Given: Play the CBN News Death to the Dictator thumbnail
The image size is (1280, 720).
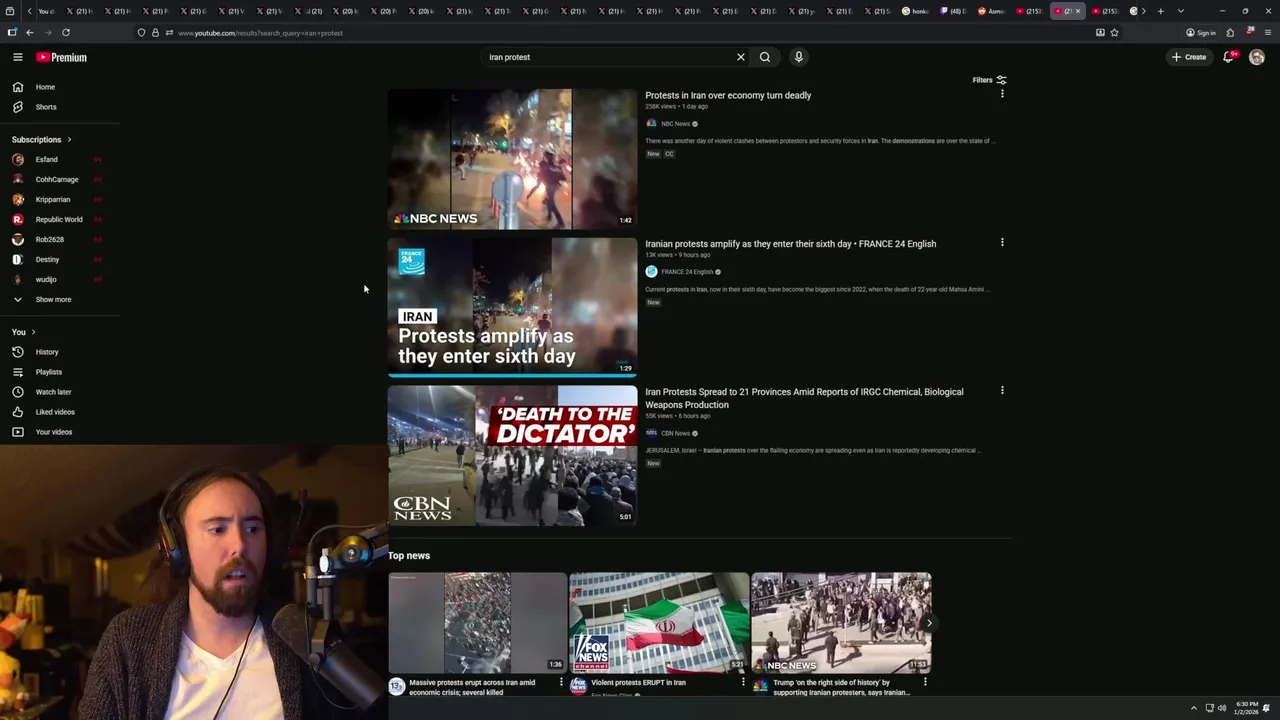Looking at the screenshot, I should [512, 455].
